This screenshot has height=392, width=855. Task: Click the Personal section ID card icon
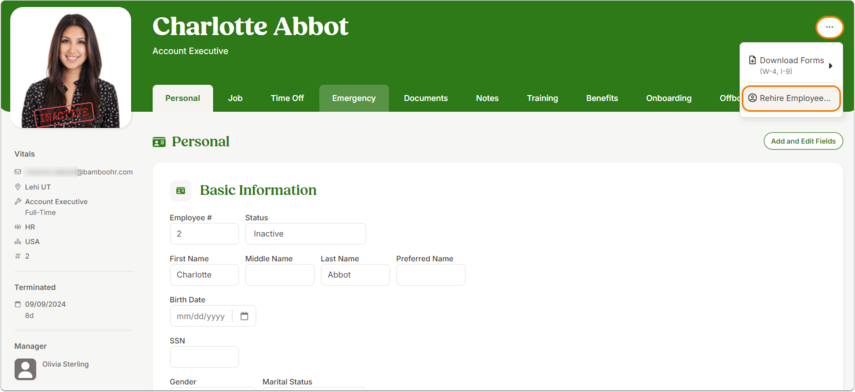click(159, 142)
